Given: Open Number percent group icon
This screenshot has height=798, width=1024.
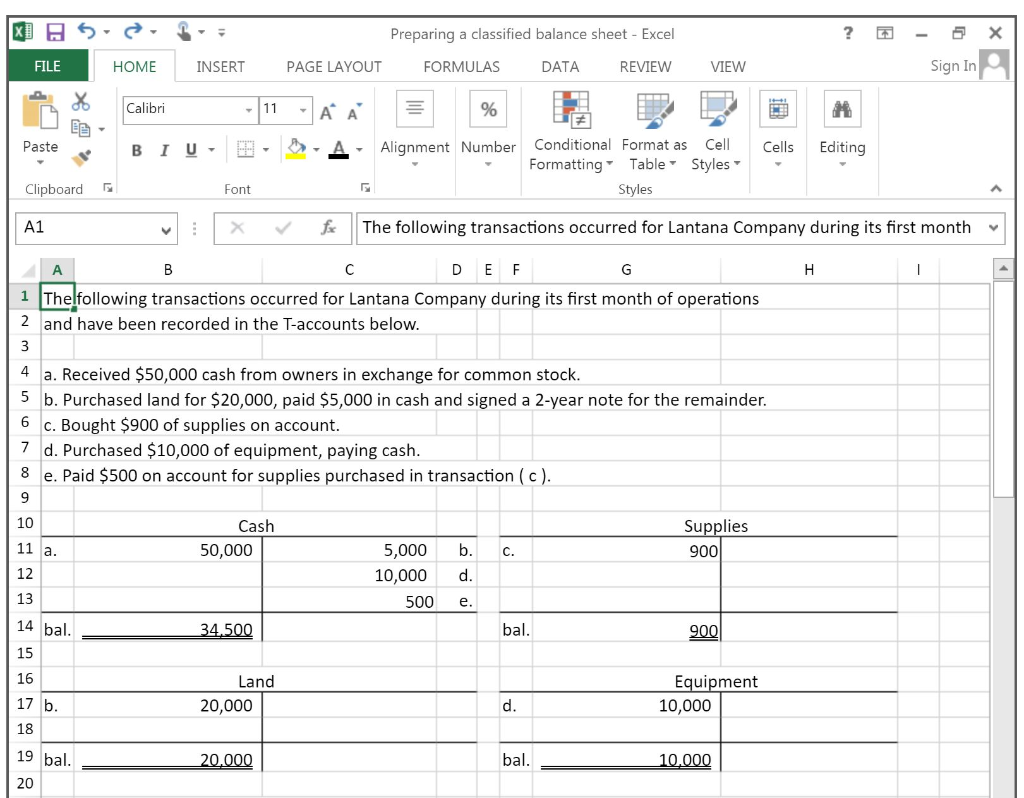Looking at the screenshot, I should [488, 108].
